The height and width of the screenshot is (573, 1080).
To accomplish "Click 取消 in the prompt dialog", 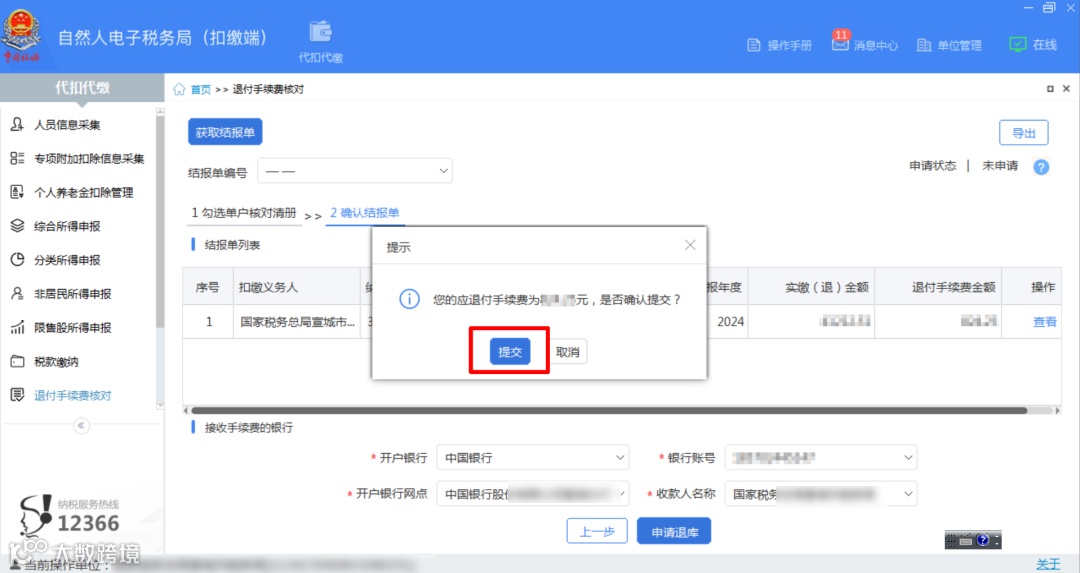I will (x=568, y=352).
